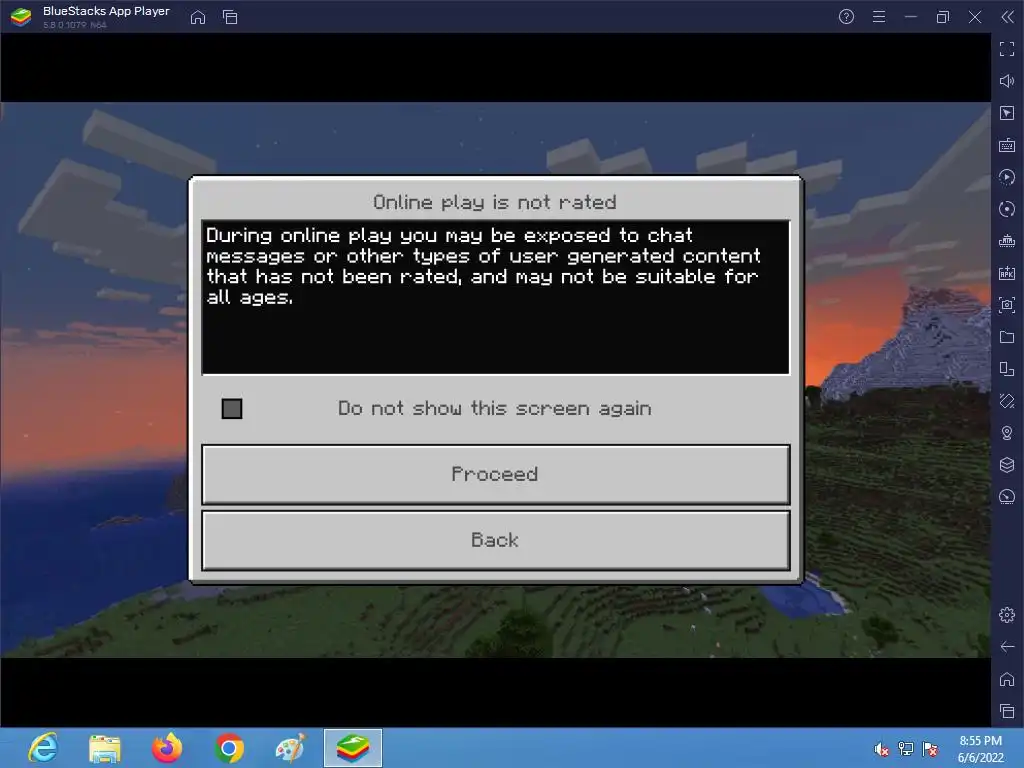Open the multi-instance manager layers icon

(1006, 465)
